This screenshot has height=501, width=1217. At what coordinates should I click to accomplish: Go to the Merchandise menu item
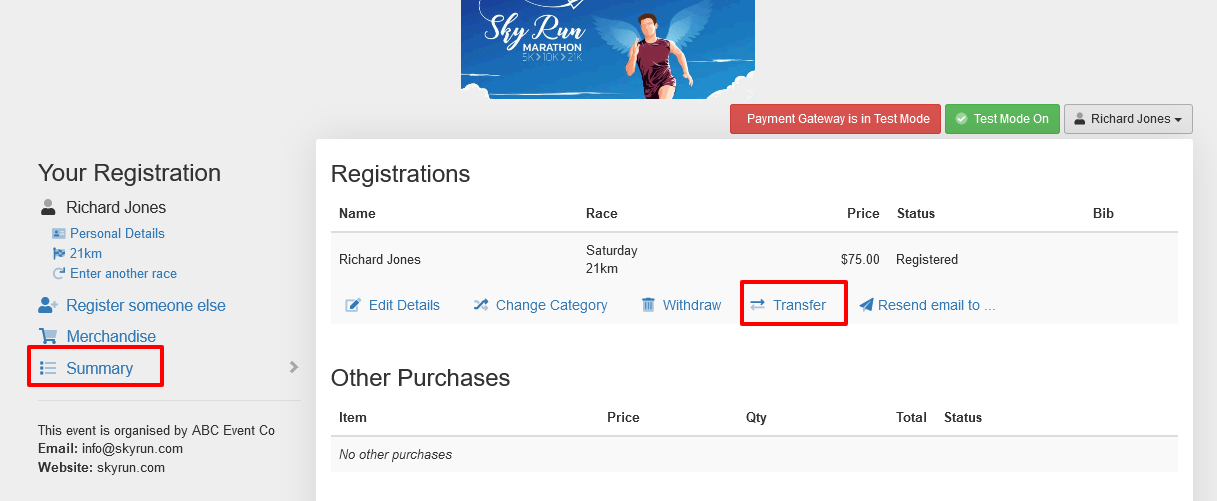click(x=111, y=336)
